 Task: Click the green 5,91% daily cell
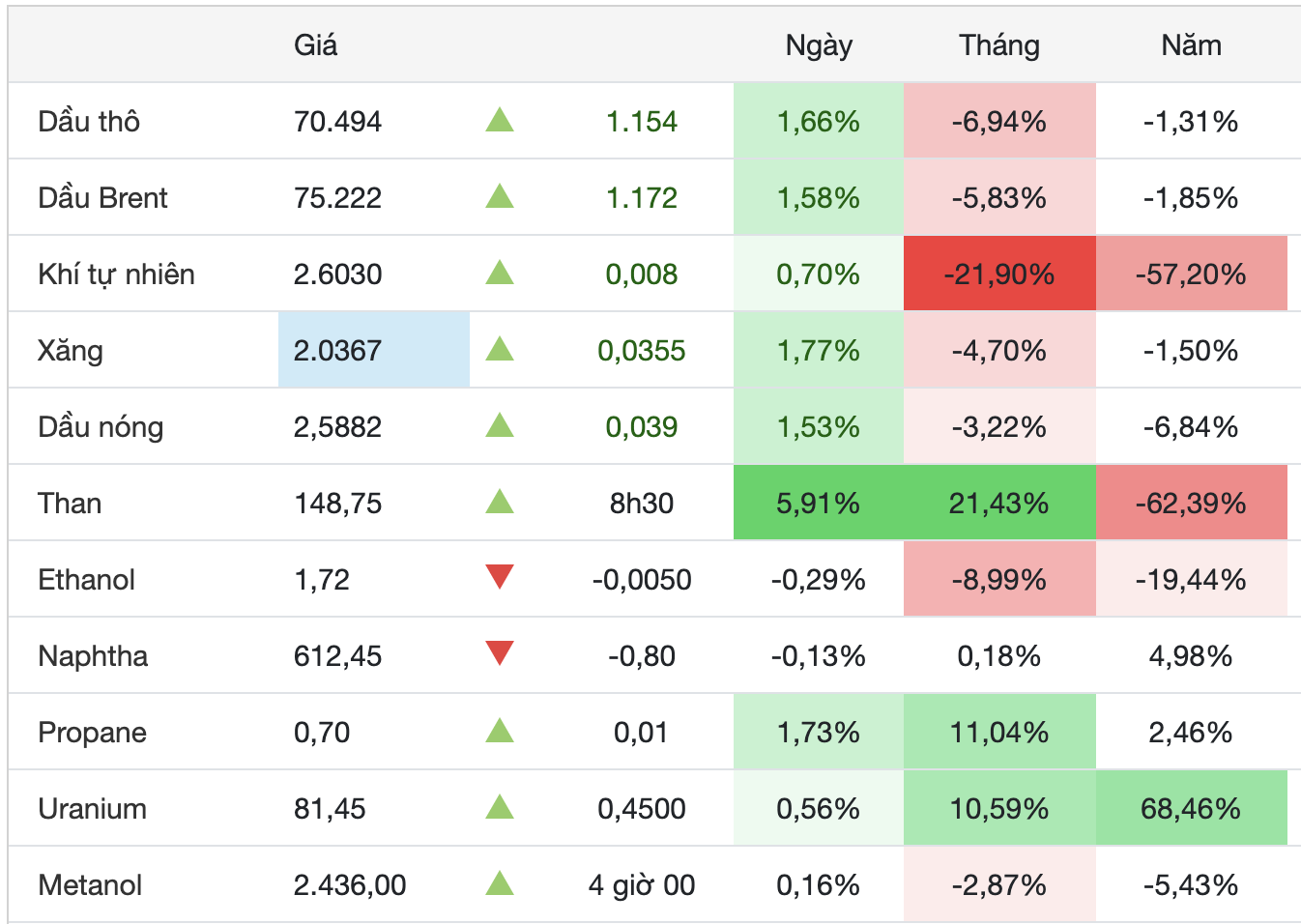[x=819, y=503]
